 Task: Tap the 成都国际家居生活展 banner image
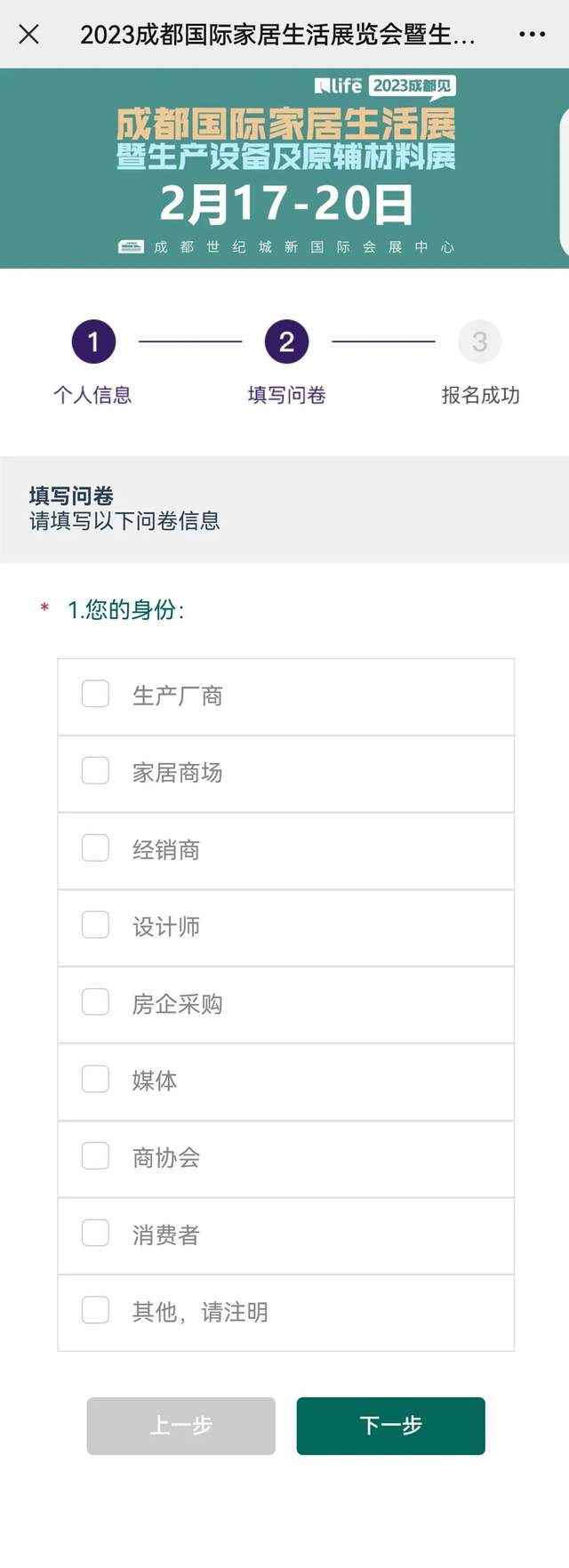284,169
